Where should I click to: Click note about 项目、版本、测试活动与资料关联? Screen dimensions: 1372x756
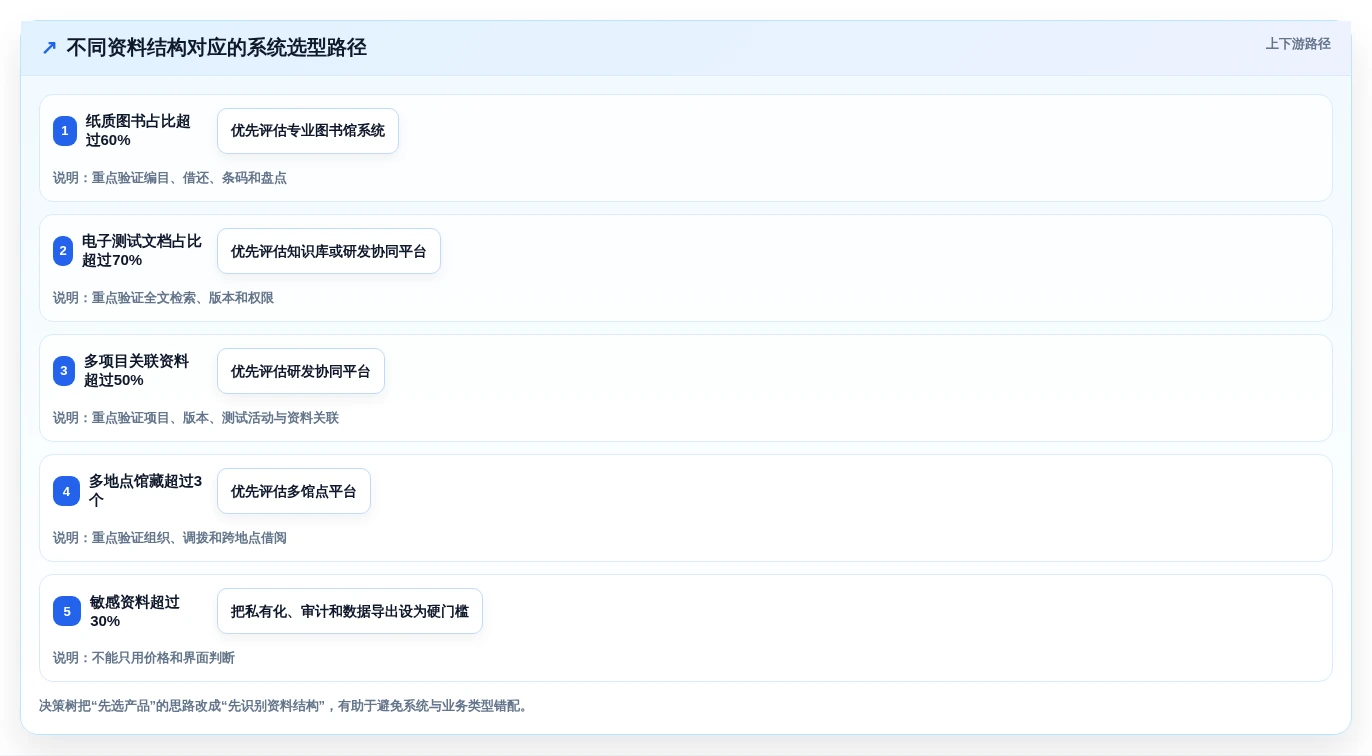click(196, 418)
